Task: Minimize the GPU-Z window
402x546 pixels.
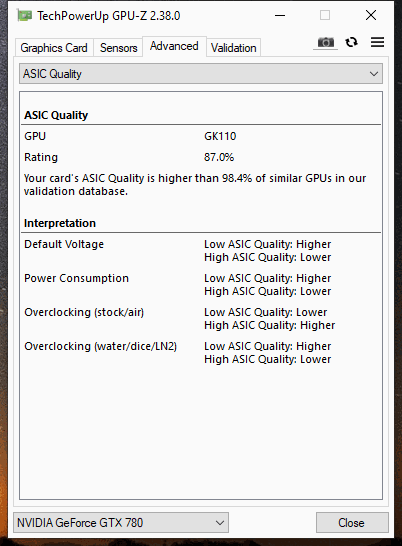Action: 280,15
